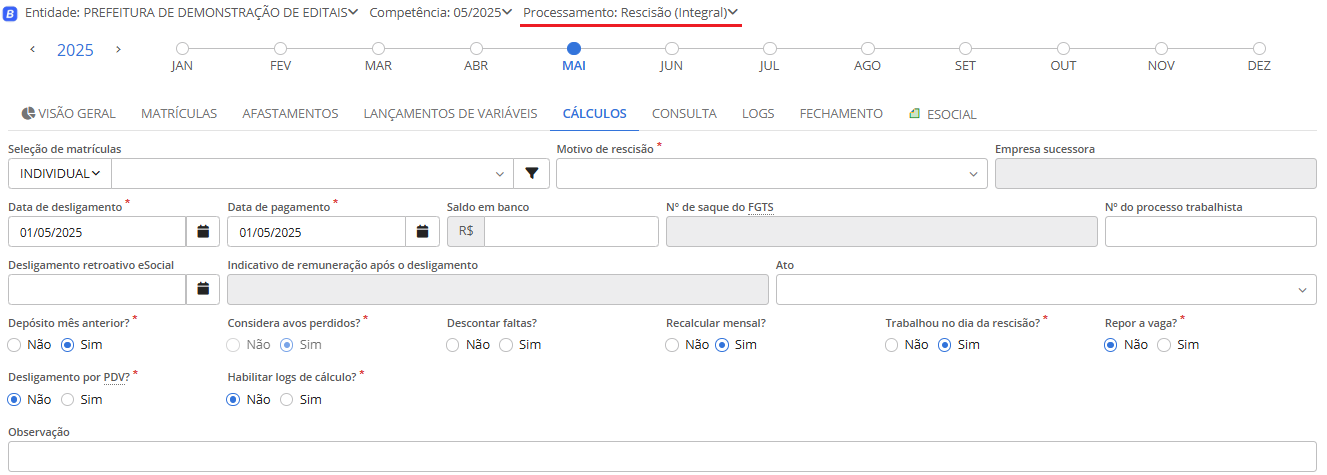
Task: Open calendar for Data de pagamento
Action: [422, 232]
